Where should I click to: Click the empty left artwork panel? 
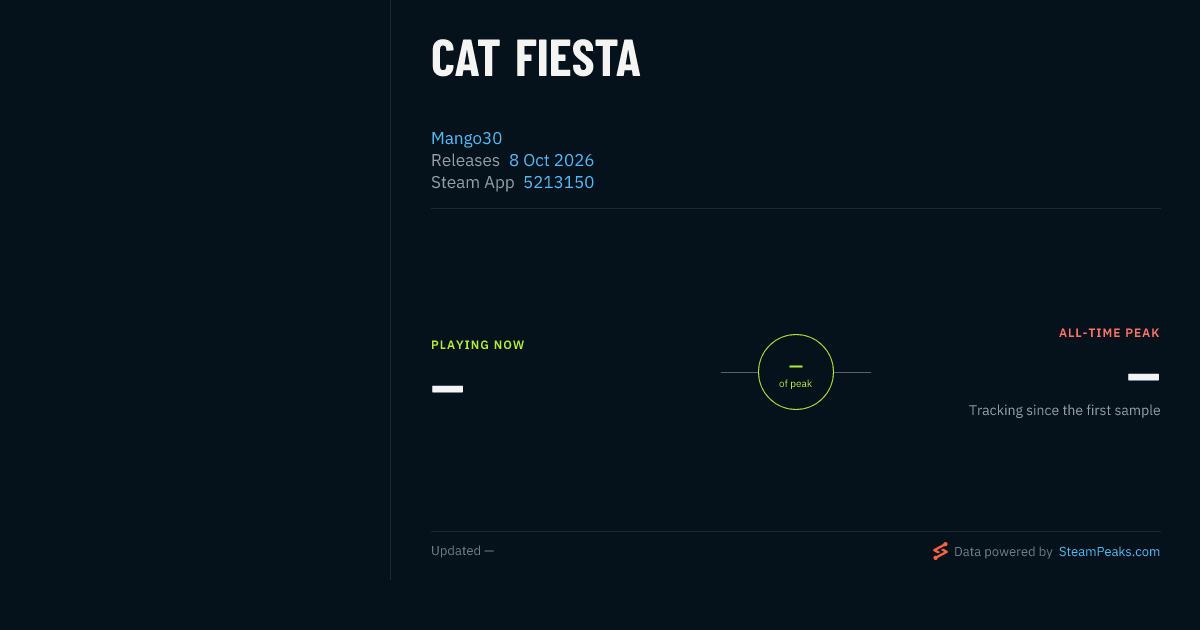point(195,290)
